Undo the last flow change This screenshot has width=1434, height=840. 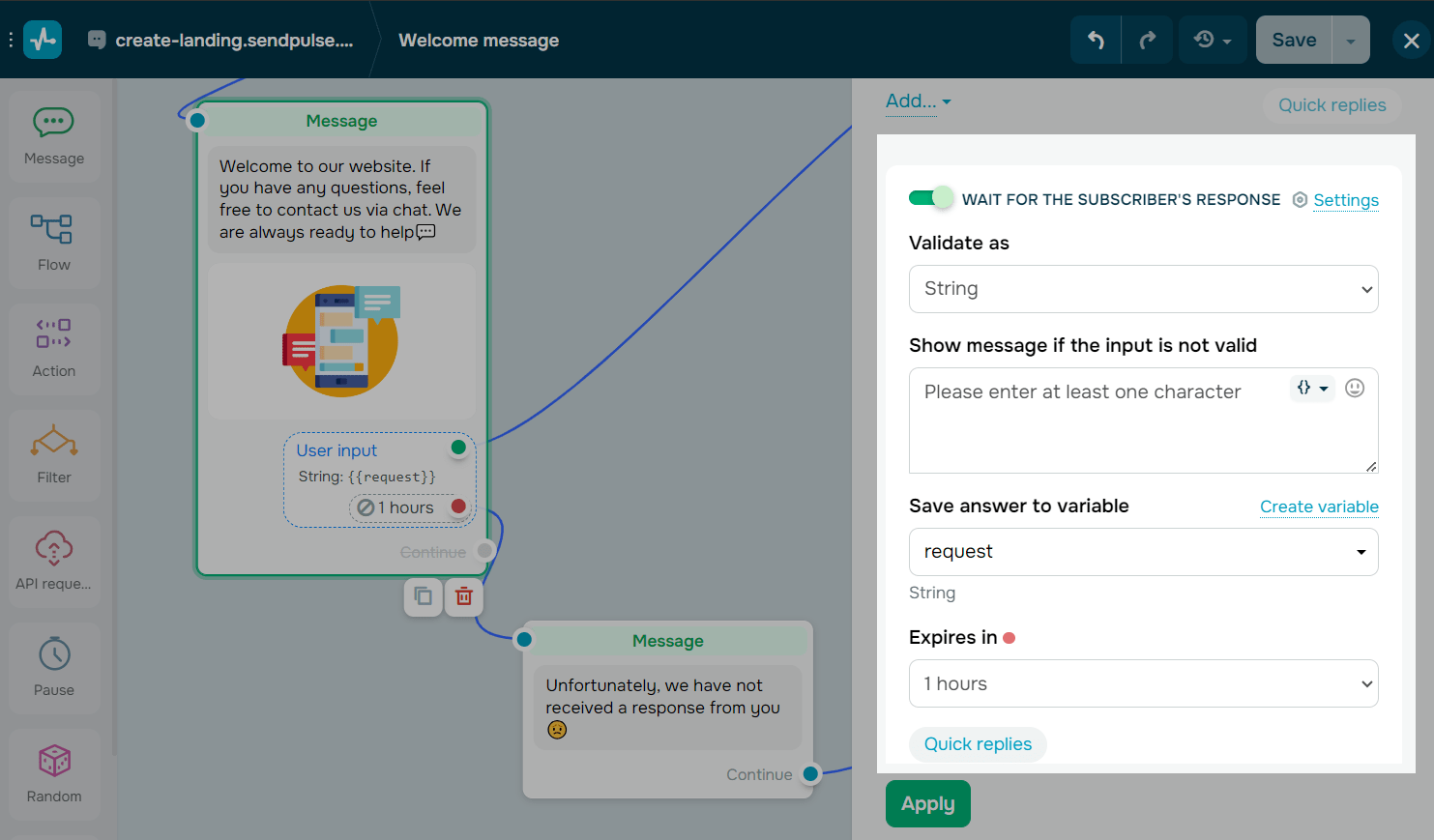click(1095, 40)
